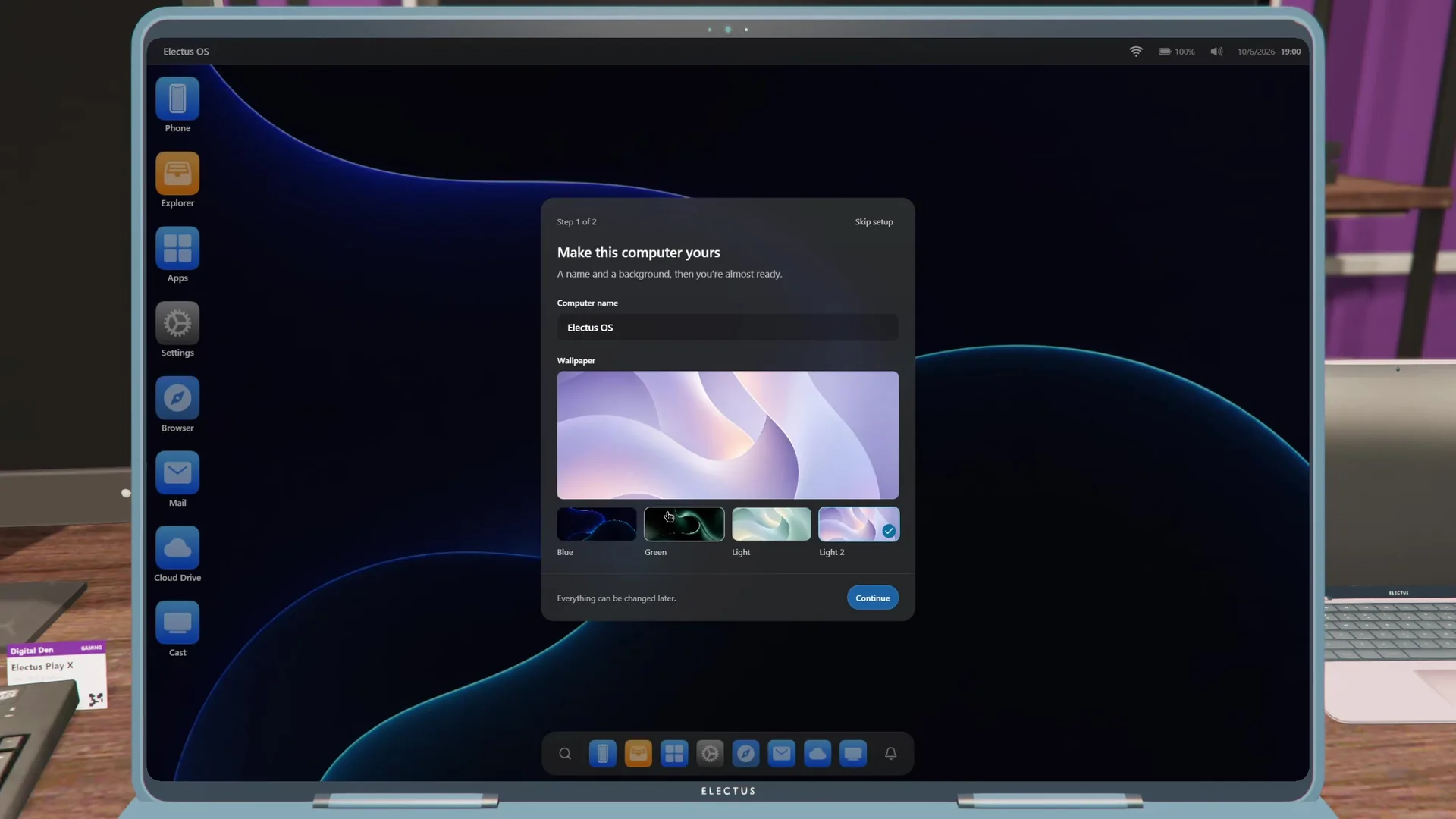Click the search icon in the dock
The image size is (1456, 819).
point(565,754)
